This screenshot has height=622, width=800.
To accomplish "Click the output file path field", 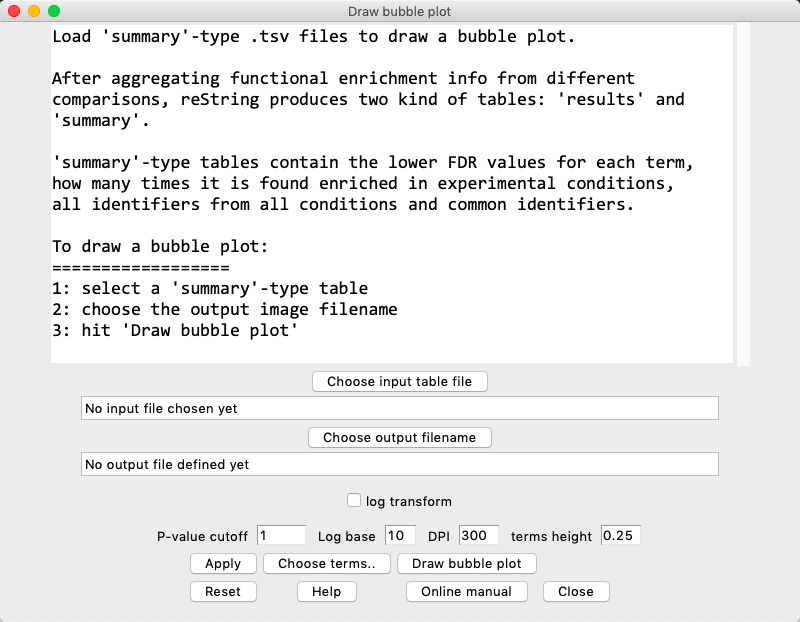I will pos(399,464).
